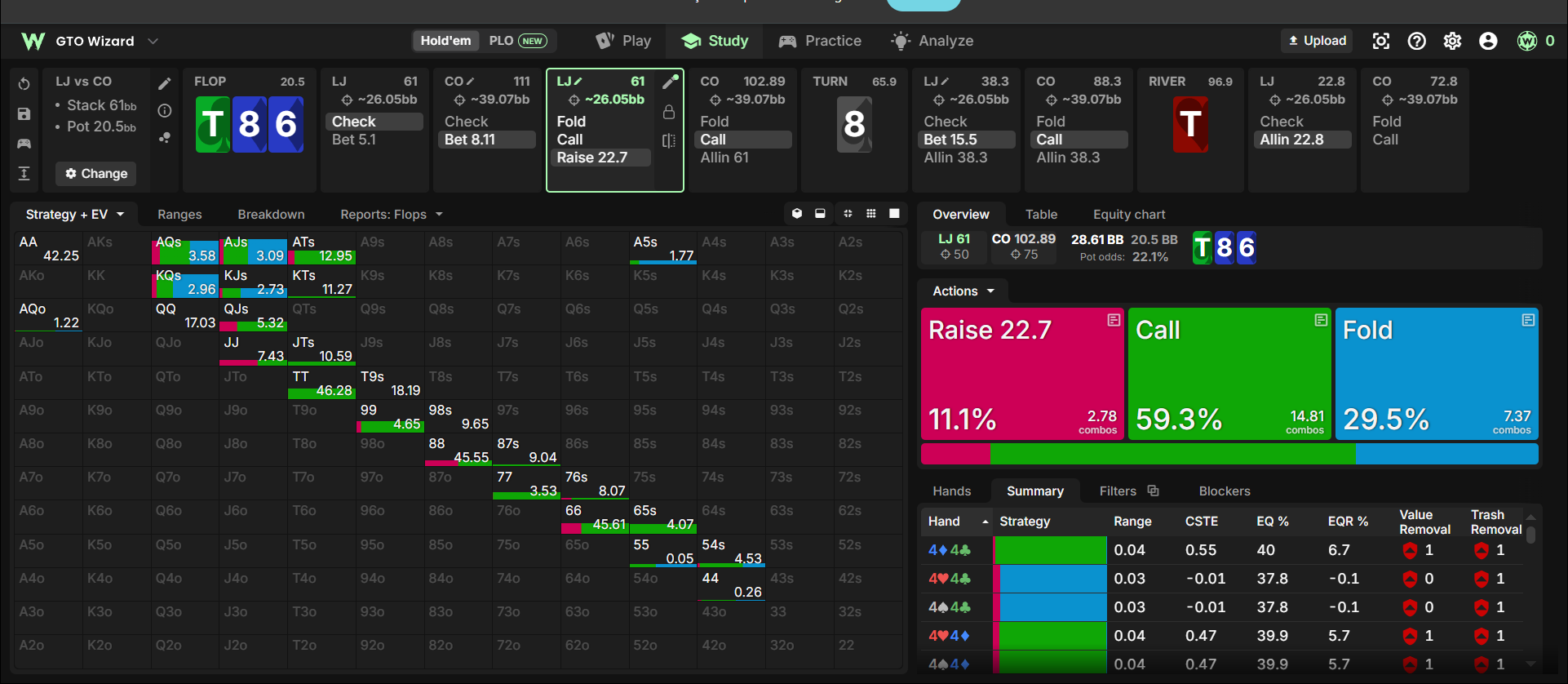Click the green Call action card
The image size is (1568, 684).
[x=1229, y=374]
